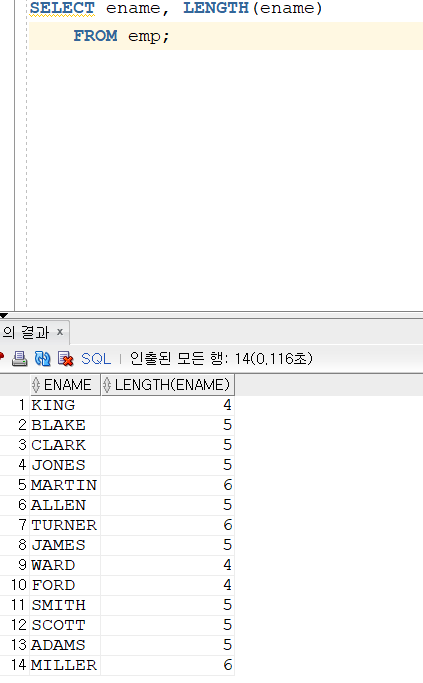Select the TURNER cell
This screenshot has width=423, height=683.
click(65, 525)
